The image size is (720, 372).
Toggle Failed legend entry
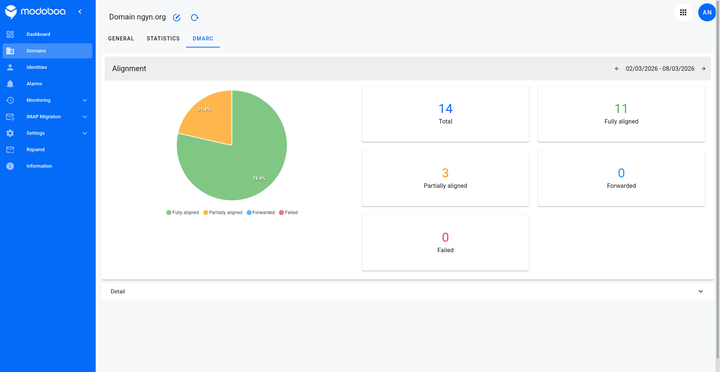[288, 213]
